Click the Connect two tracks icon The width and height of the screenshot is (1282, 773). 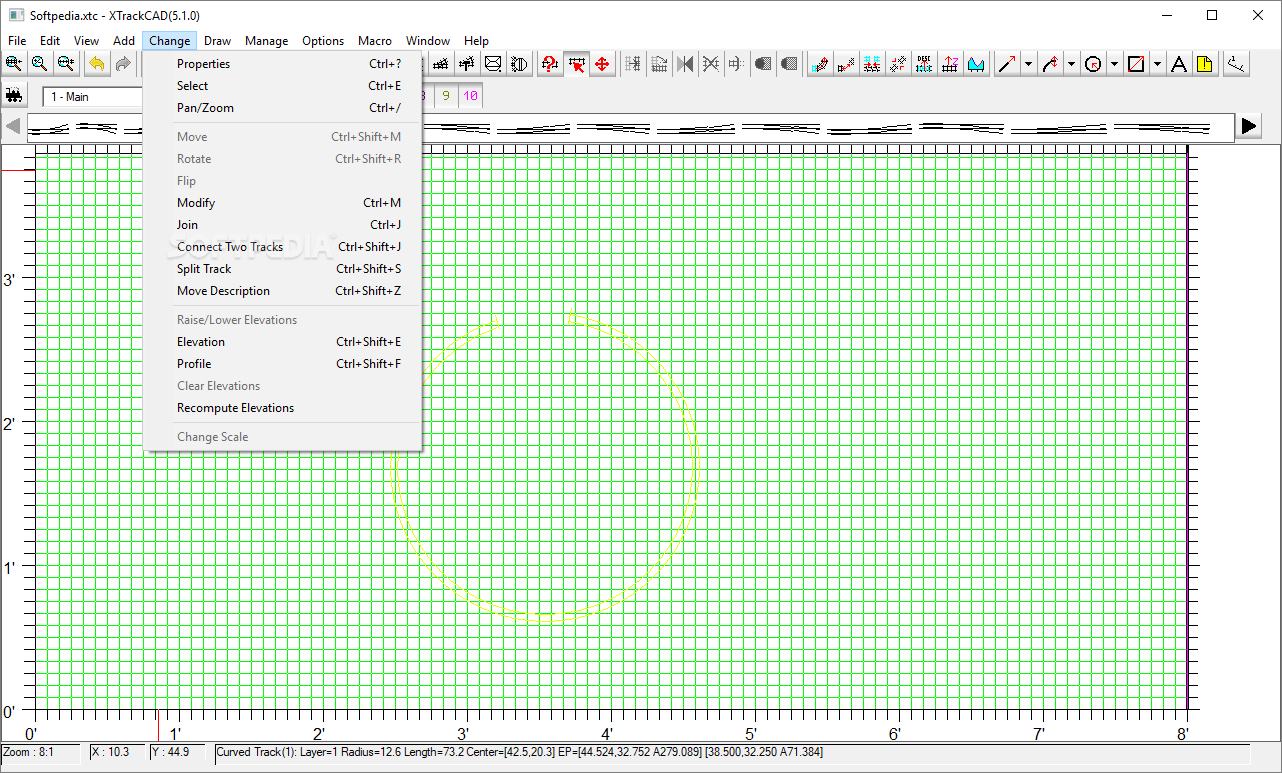(x=872, y=64)
